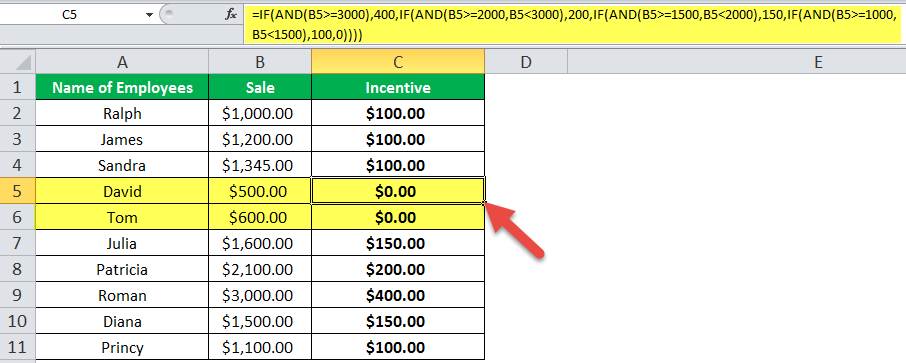Click the $1,000.00 sale cell
The image size is (906, 363).
260,113
